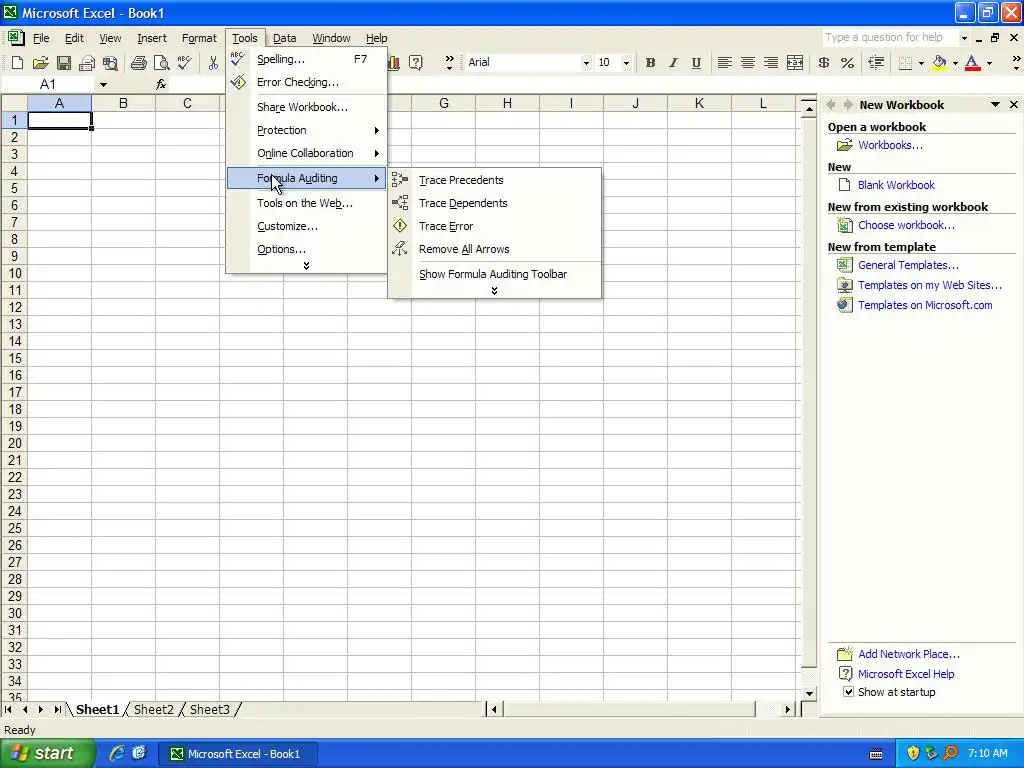
Task: Launch Internet Explorer from quick launch
Action: pyautogui.click(x=117, y=753)
